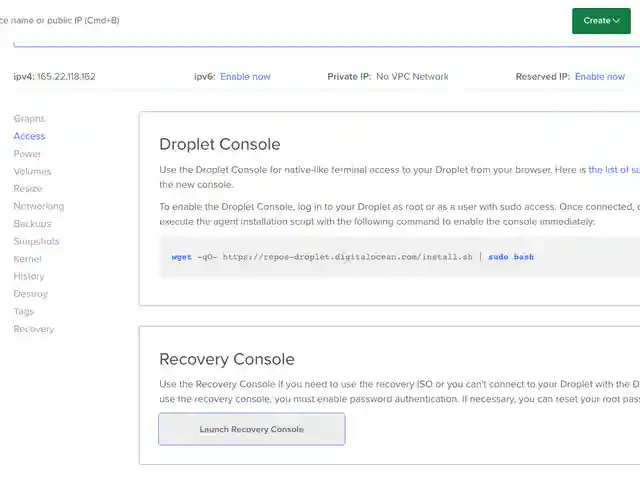Screen dimensions: 640x480
Task: Launch Recovery Console button
Action: (252, 429)
